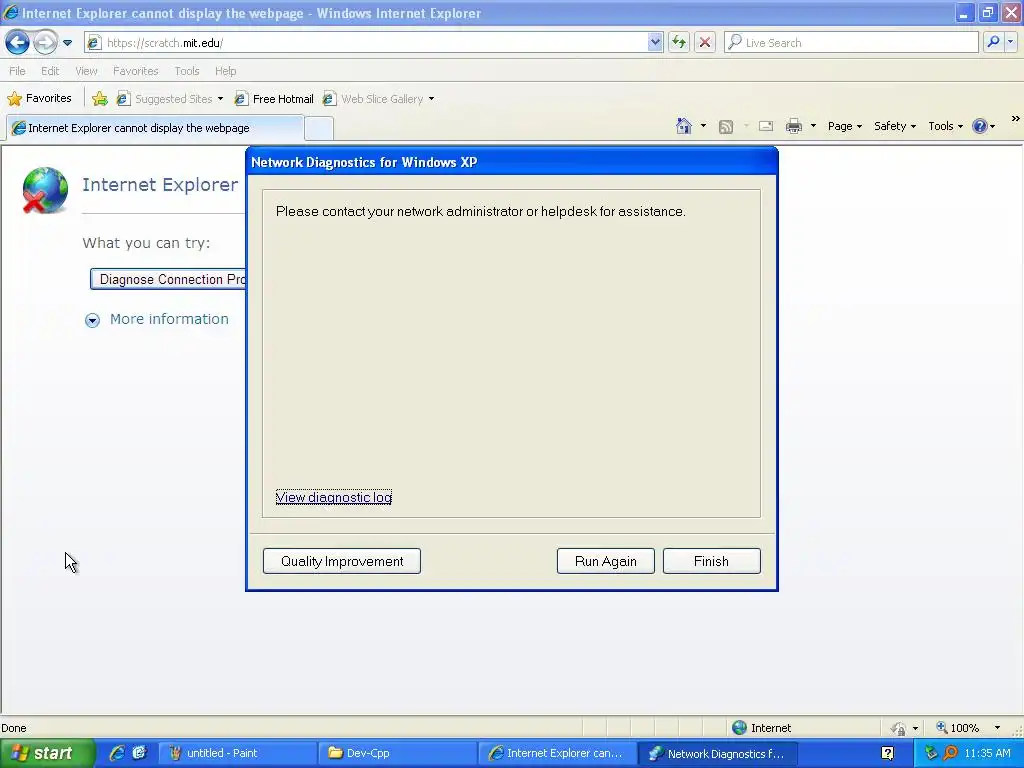Click the View diagnostic log link
This screenshot has width=1024, height=768.
point(334,498)
